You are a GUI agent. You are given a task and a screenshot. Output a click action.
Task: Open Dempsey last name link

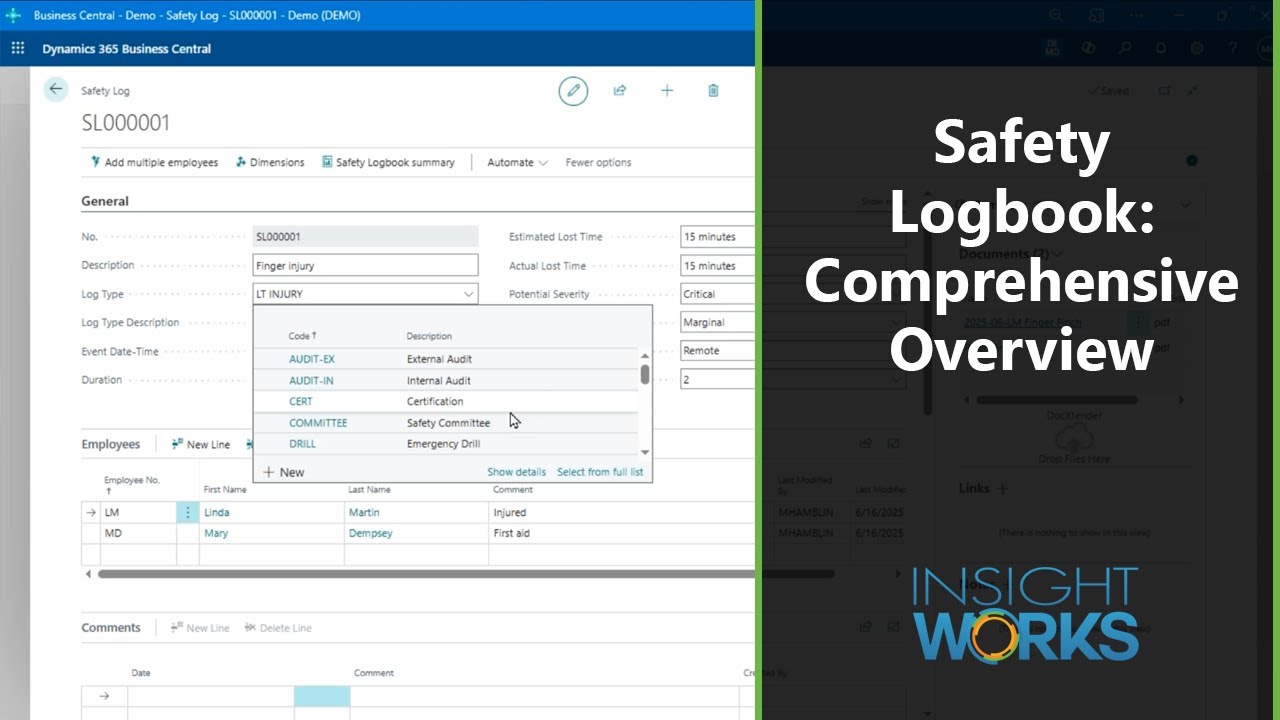point(370,533)
